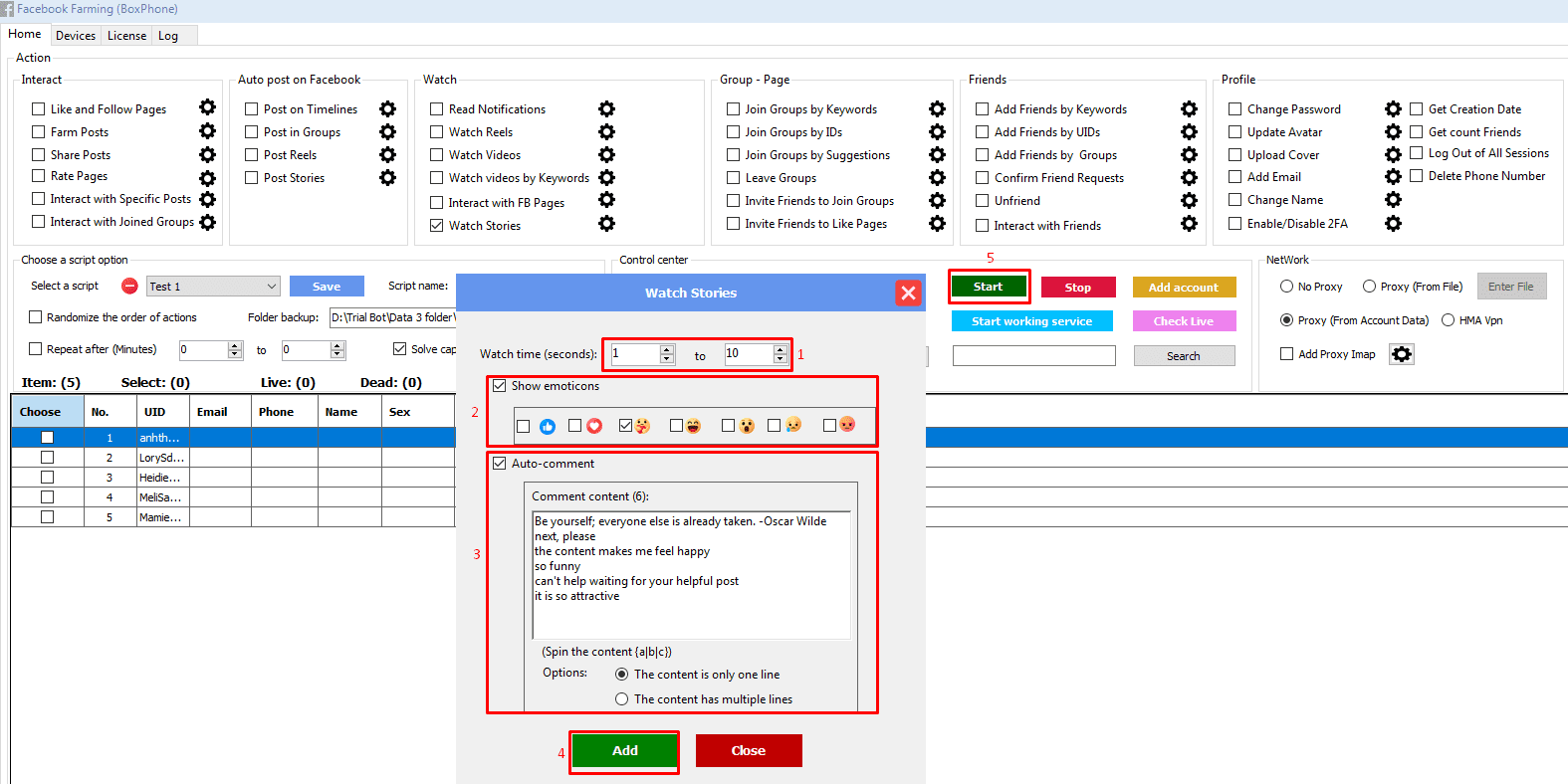Open settings gear for Share Posts

click(x=207, y=154)
